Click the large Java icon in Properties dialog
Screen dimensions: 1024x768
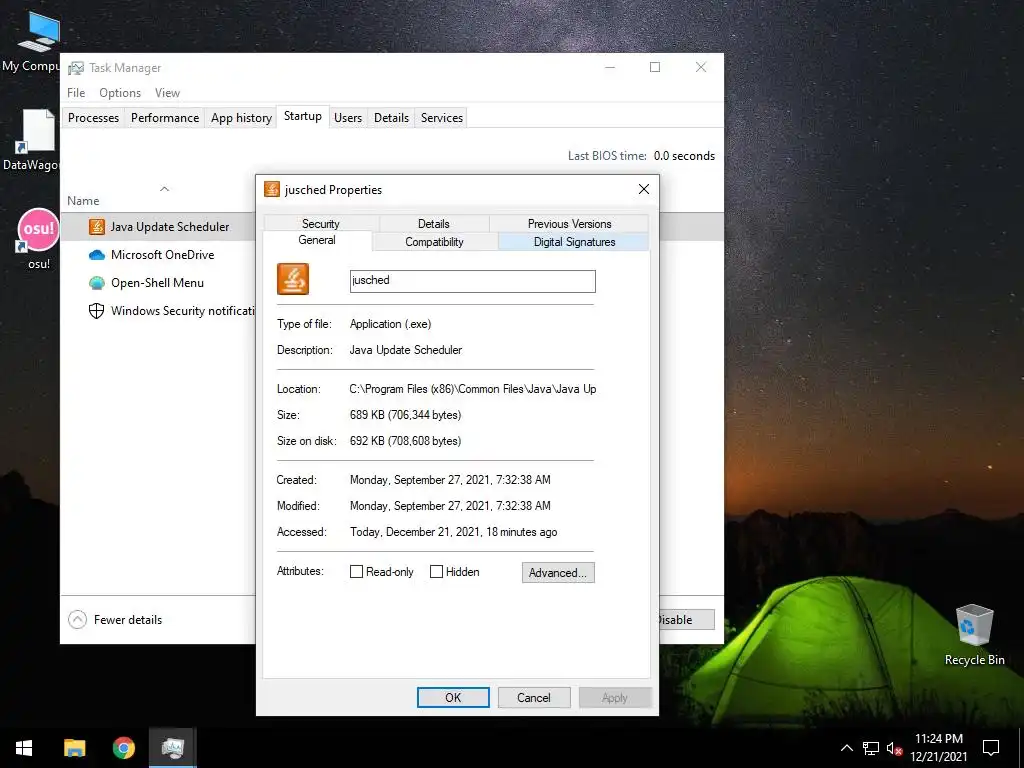pyautogui.click(x=293, y=279)
